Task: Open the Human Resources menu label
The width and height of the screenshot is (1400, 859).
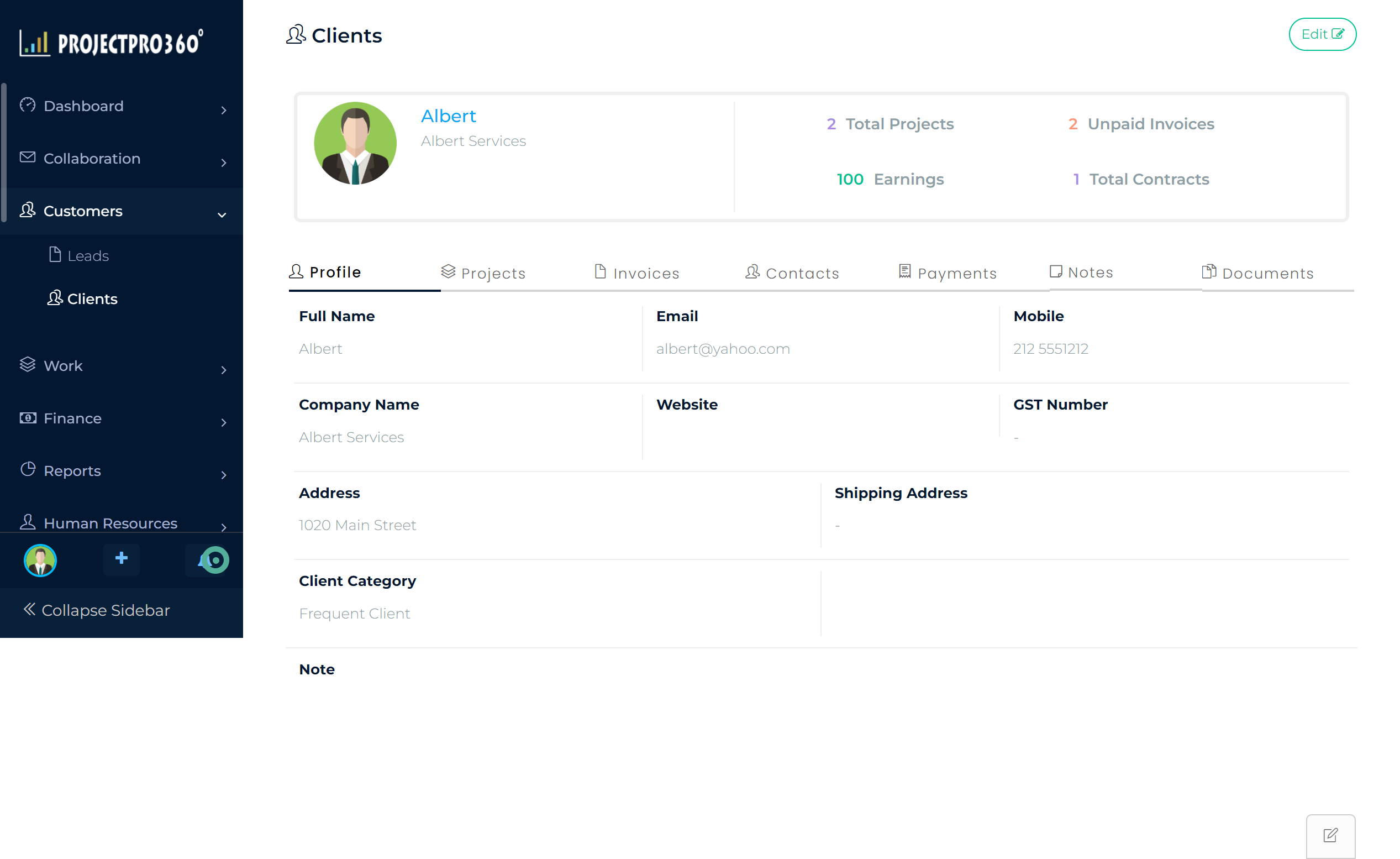Action: point(111,523)
